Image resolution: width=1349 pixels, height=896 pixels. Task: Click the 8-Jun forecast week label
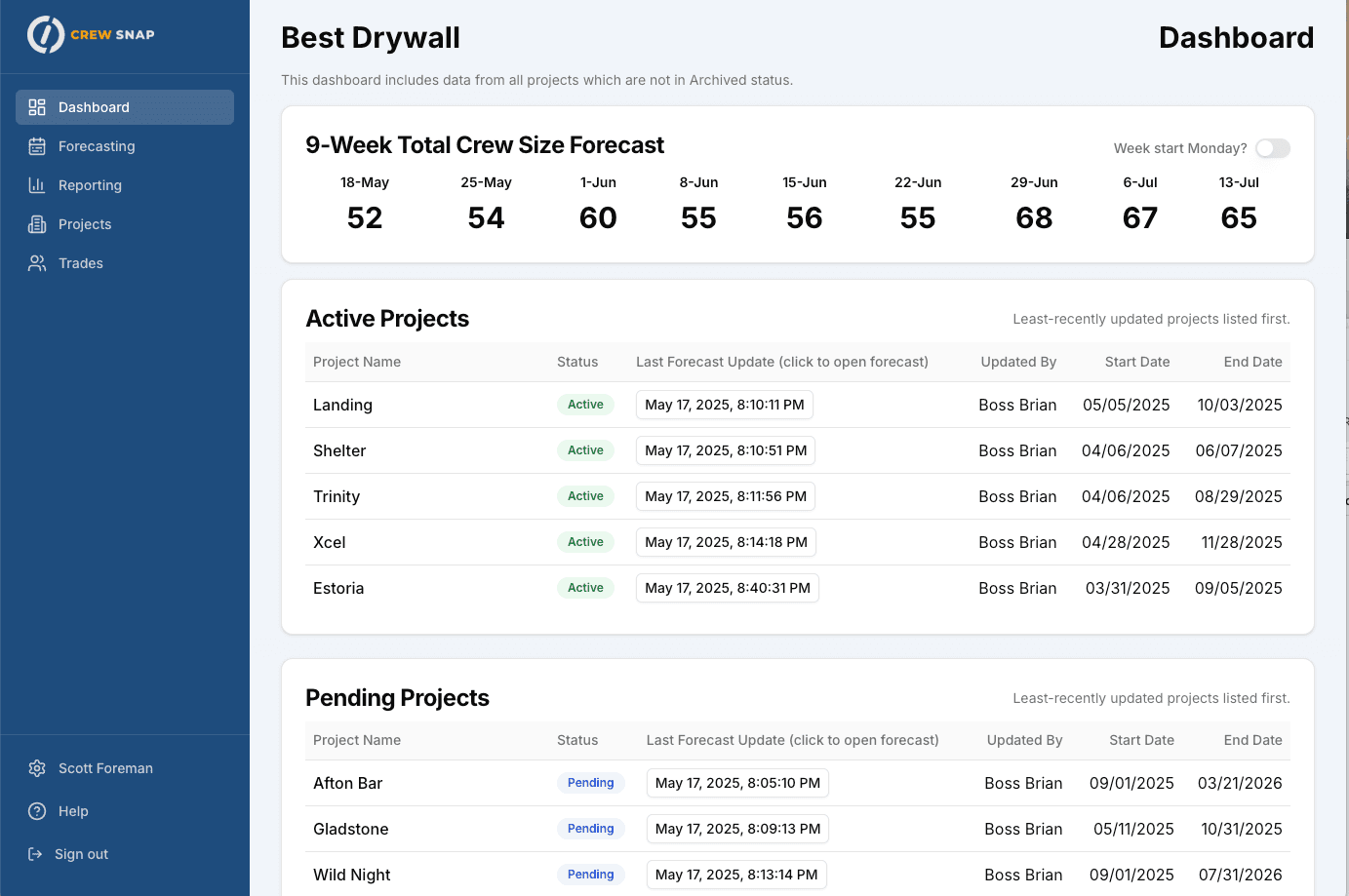[698, 182]
